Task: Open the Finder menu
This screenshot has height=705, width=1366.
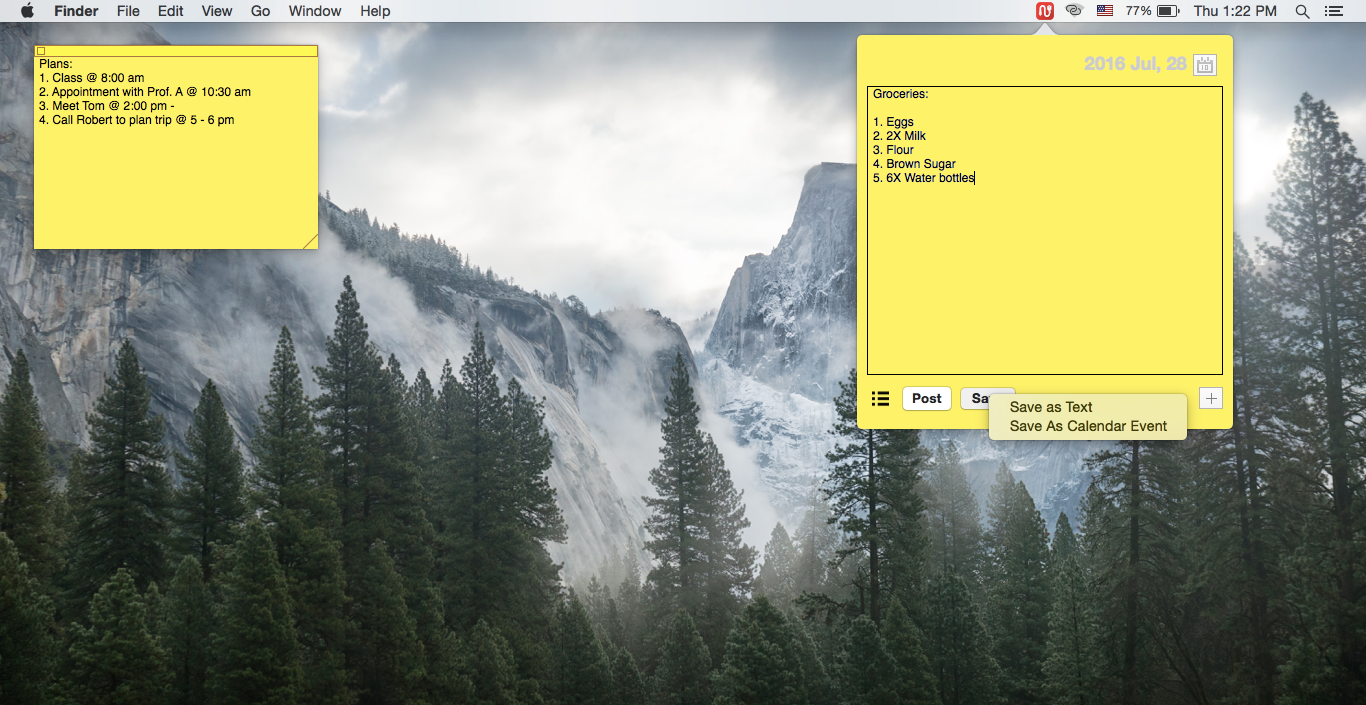Action: (x=76, y=11)
